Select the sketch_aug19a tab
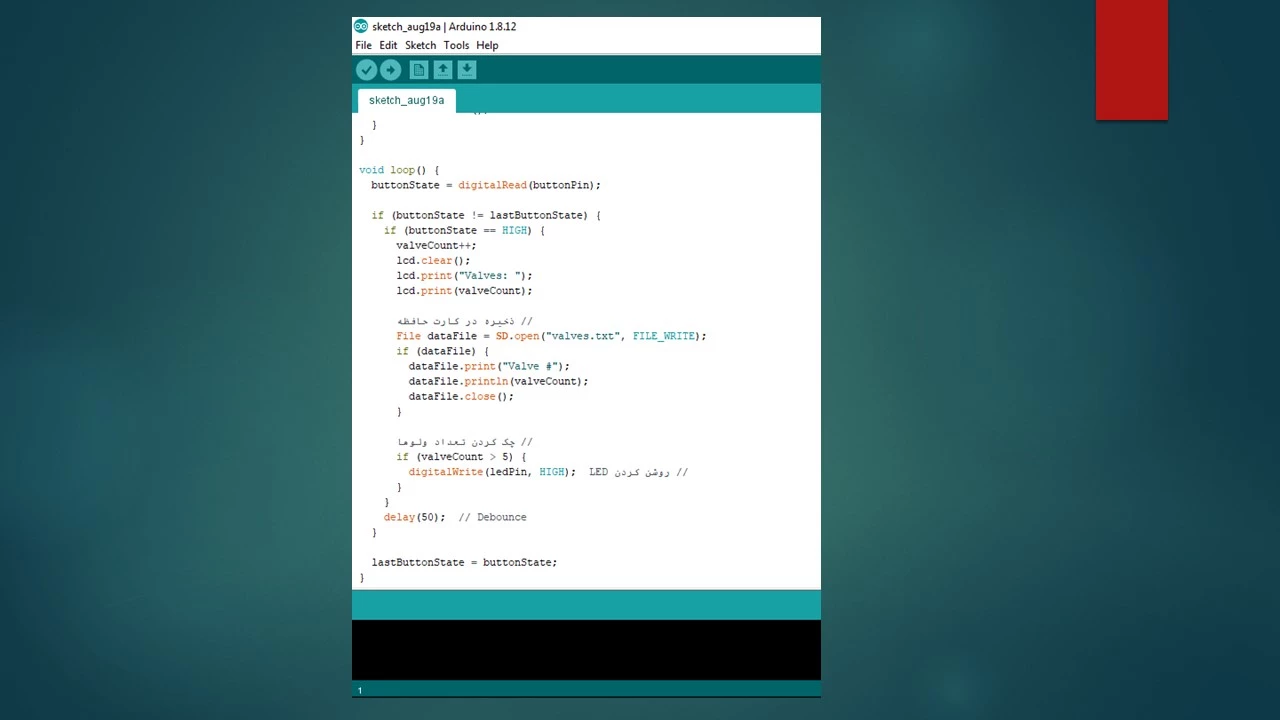 (406, 100)
